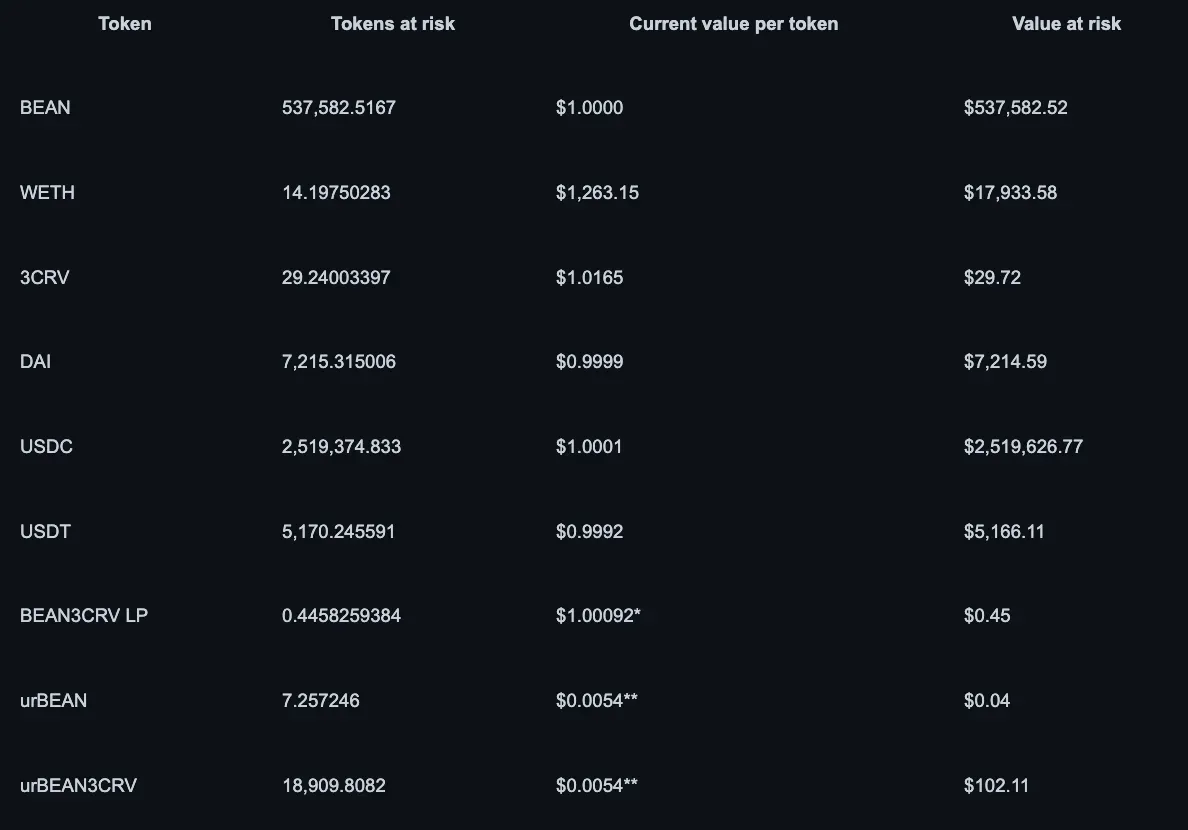Click the USDC token row label
Screen dimensions: 1188x830
pyautogui.click(x=46, y=446)
